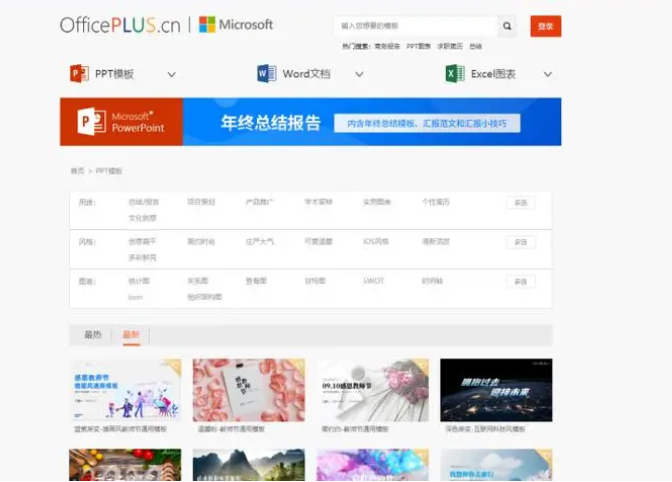
Task: Switch to the 最热 tab
Action: (93, 335)
